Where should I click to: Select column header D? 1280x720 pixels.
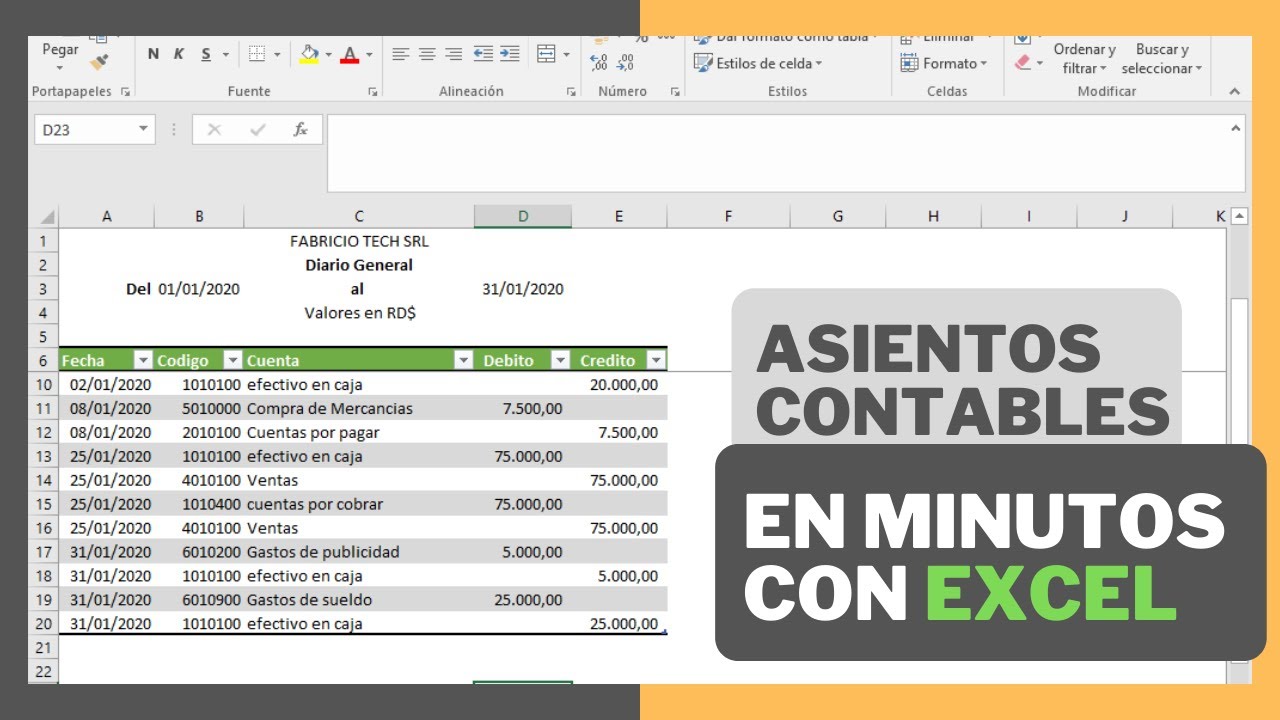(x=523, y=216)
